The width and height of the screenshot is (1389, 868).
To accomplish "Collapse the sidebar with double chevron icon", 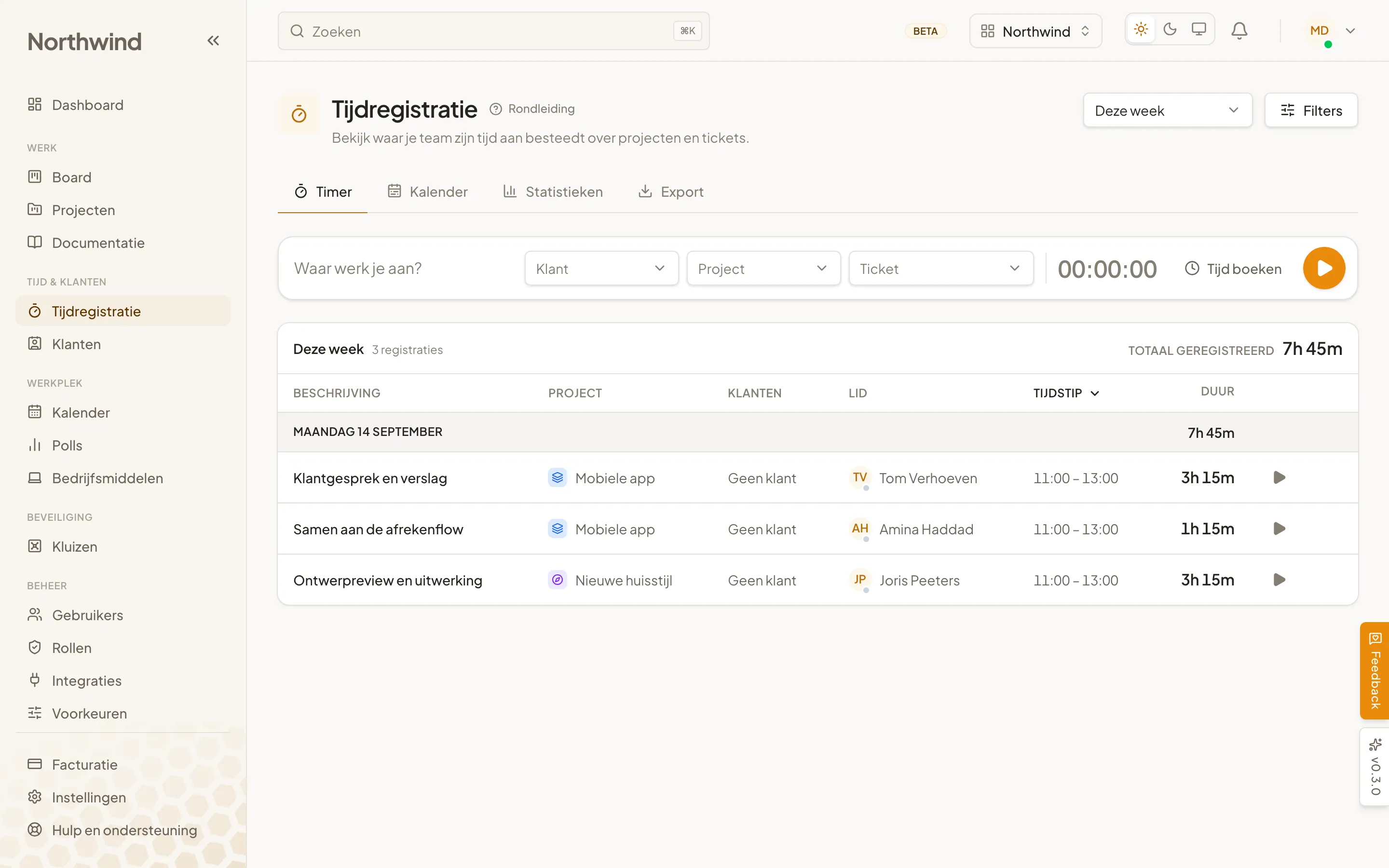I will [x=213, y=41].
